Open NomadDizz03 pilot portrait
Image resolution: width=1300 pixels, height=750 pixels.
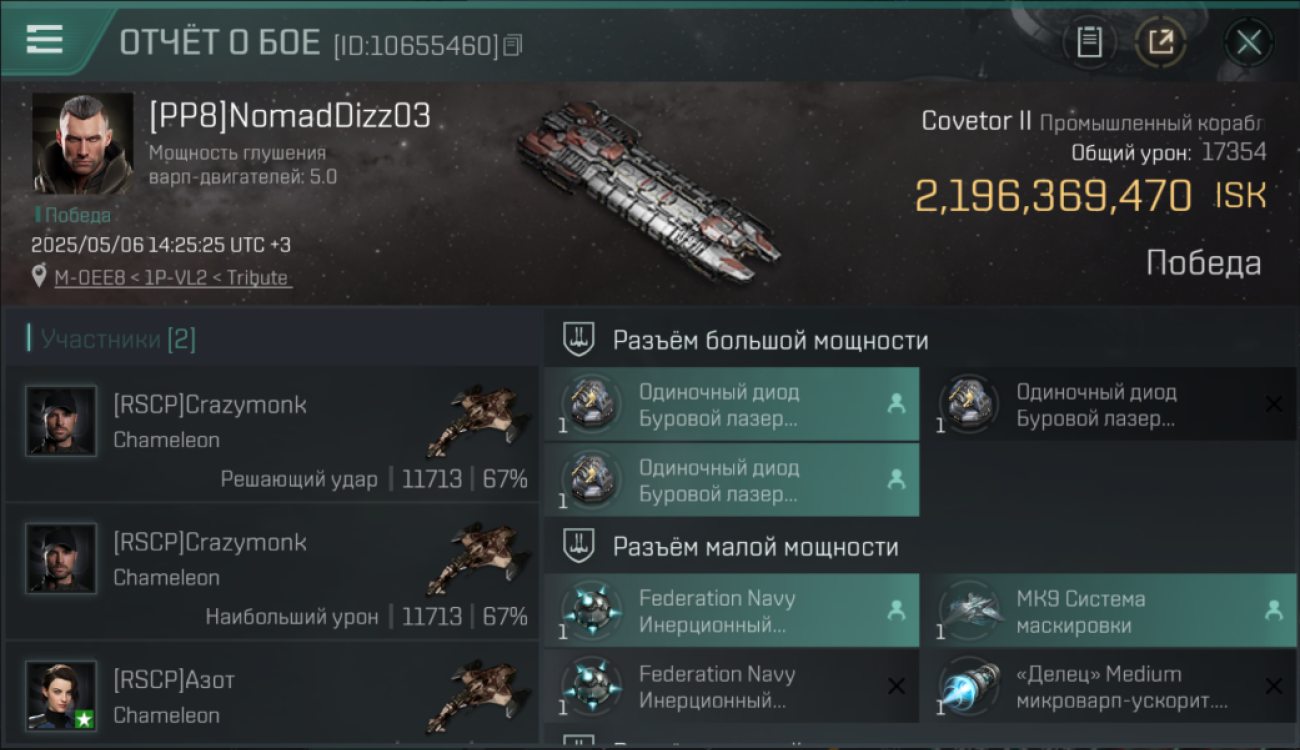83,144
